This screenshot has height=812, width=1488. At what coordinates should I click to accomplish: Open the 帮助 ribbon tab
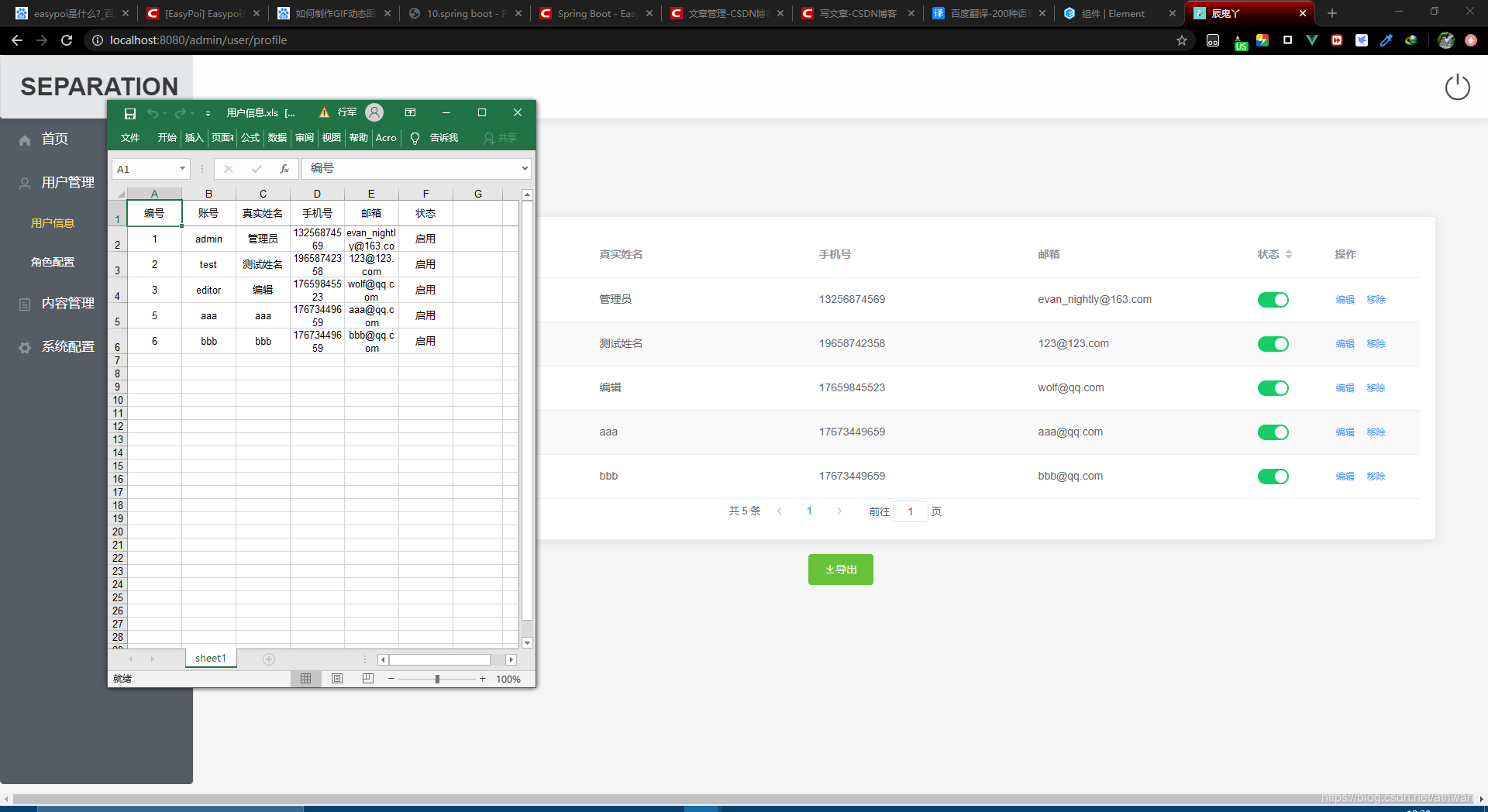359,138
